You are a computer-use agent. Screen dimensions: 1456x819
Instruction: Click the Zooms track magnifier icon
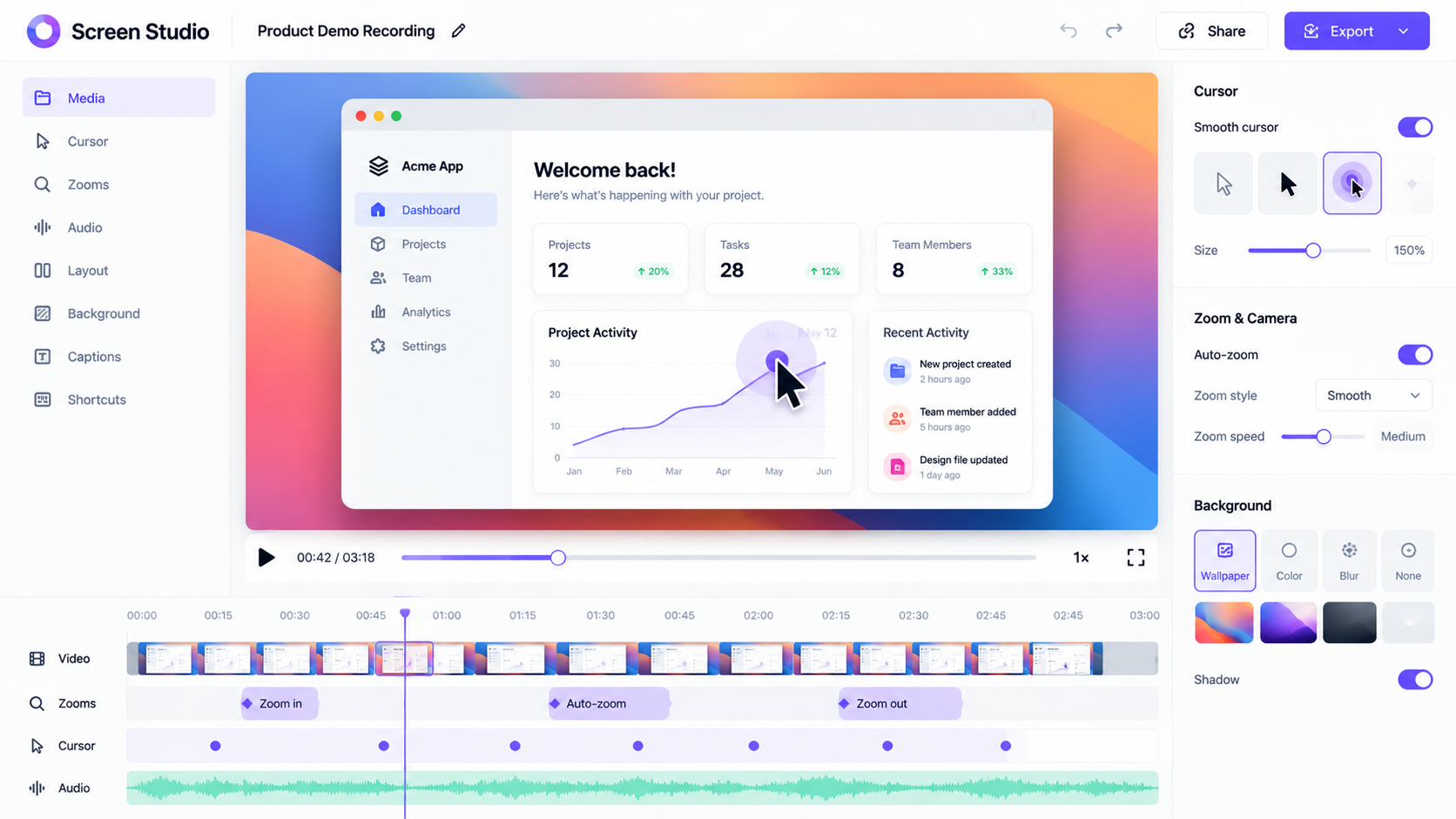[x=37, y=703]
